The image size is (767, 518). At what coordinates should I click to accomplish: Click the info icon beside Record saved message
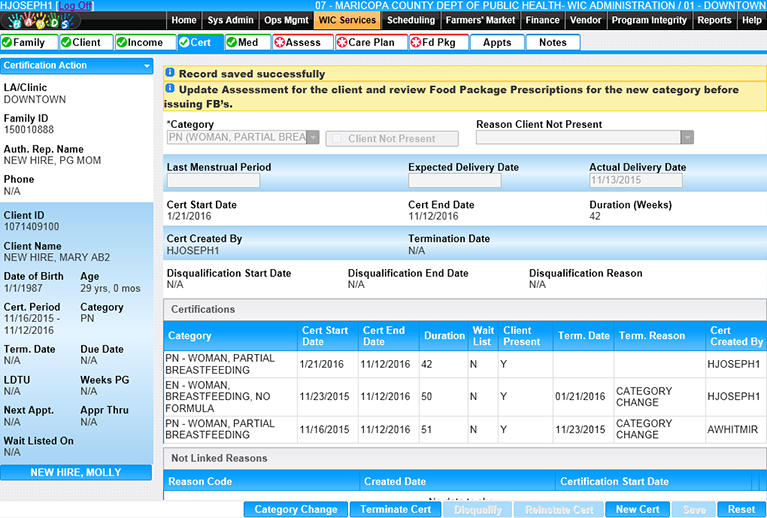click(170, 73)
